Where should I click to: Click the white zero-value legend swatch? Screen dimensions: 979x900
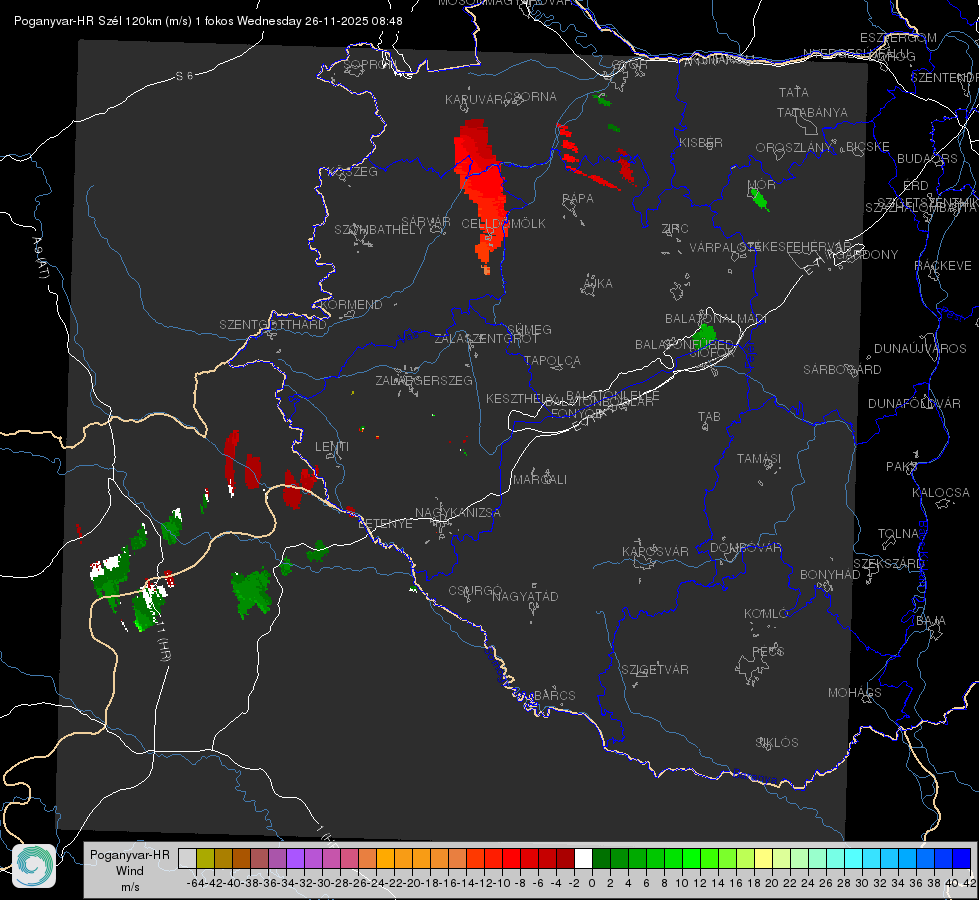583,859
